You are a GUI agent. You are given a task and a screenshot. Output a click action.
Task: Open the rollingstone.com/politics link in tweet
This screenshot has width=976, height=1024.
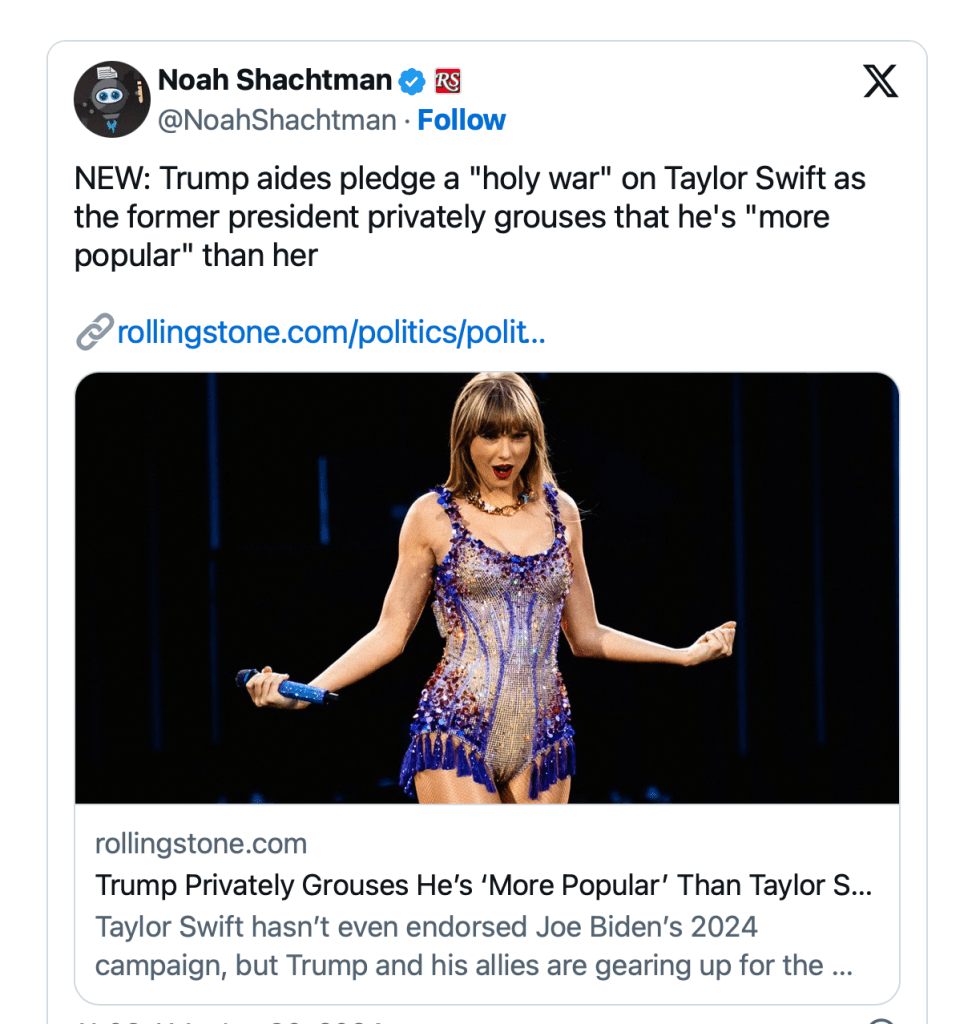331,332
